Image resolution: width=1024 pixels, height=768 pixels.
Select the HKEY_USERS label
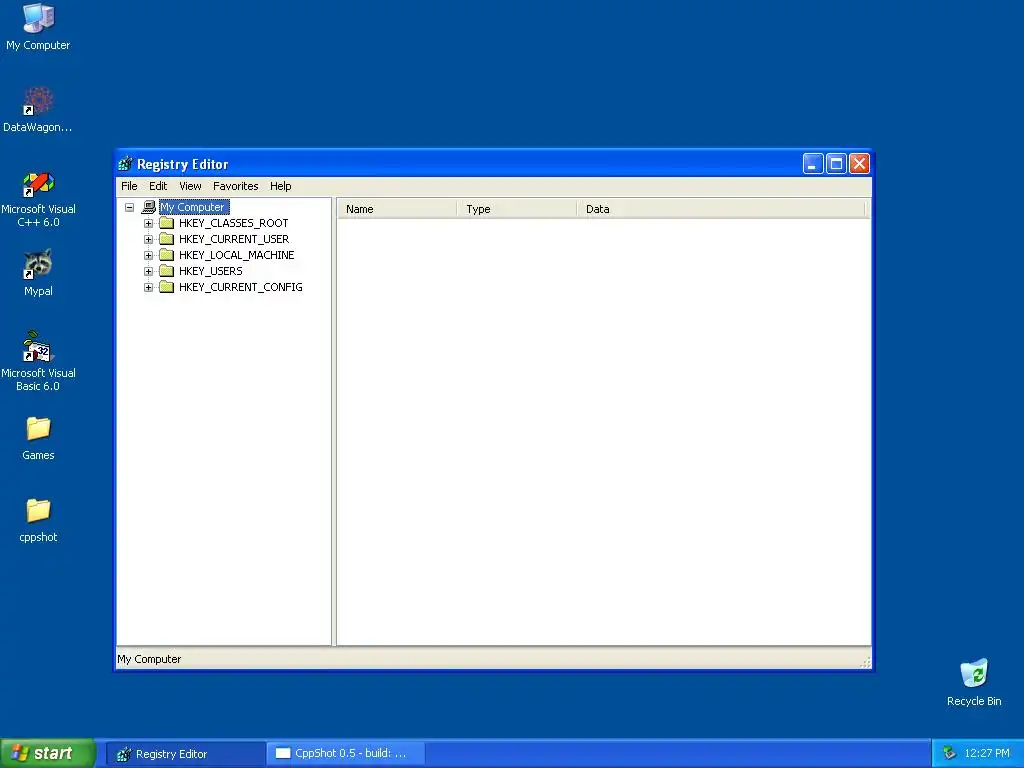210,271
